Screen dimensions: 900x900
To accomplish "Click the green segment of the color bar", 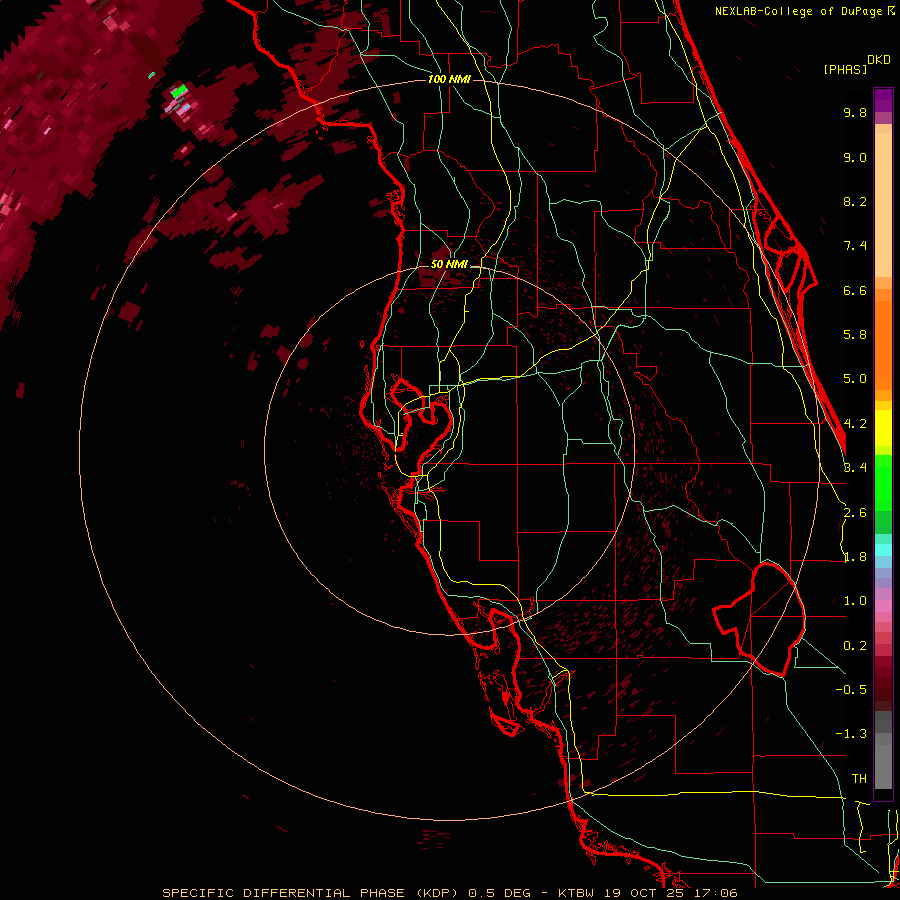I will (x=883, y=483).
